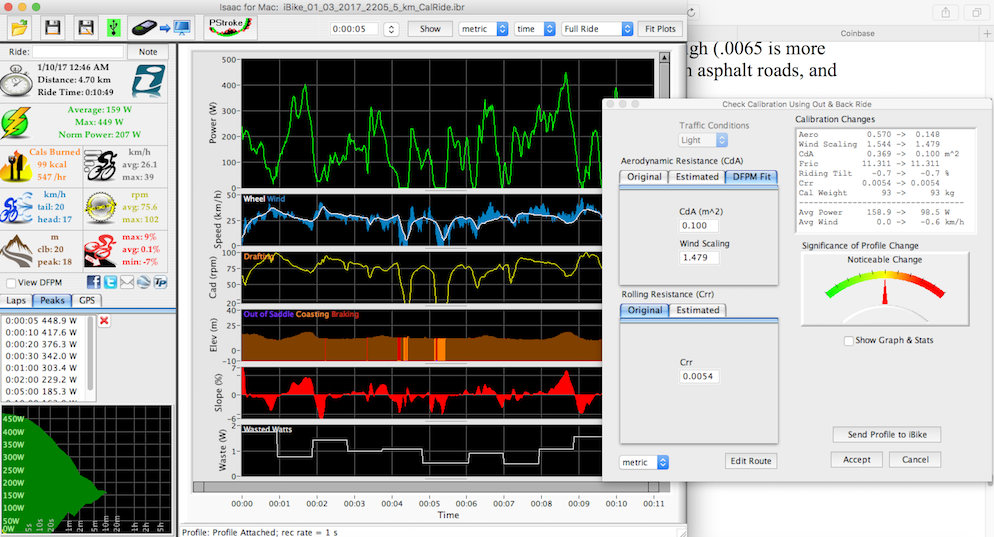994x537 pixels.
Task: Click the red X beside peaks list
Action: (103, 321)
